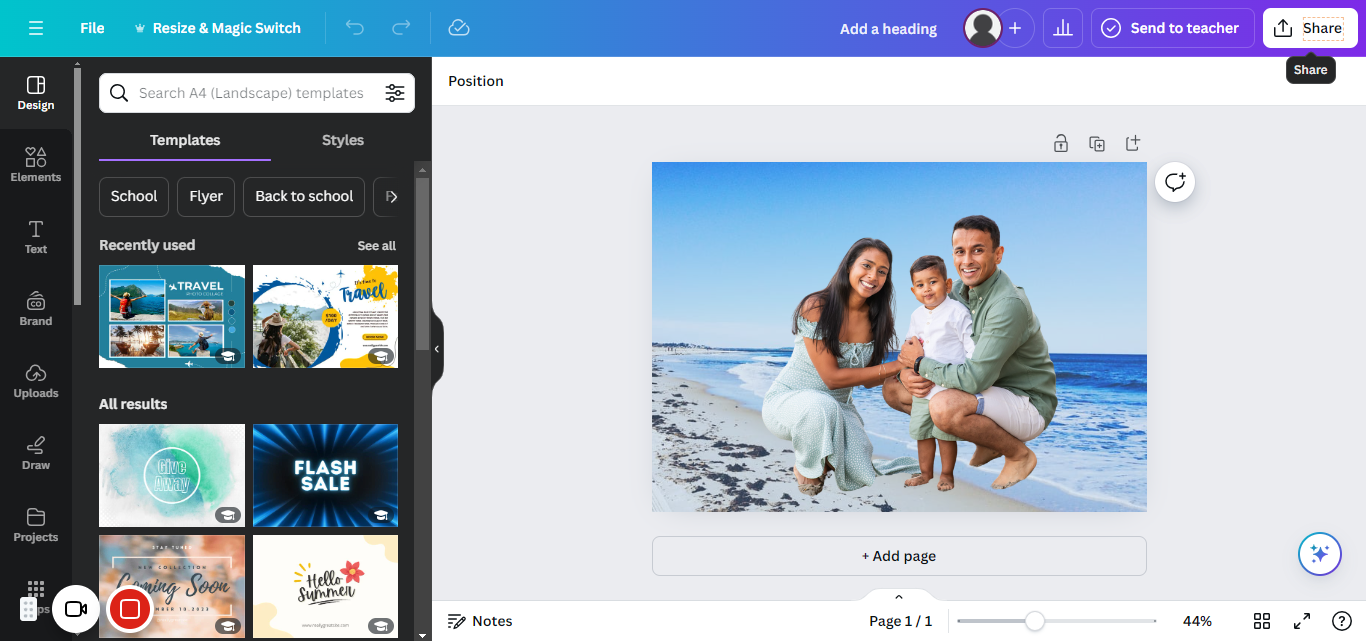Redo the last action
The height and width of the screenshot is (641, 1366).
pos(401,28)
